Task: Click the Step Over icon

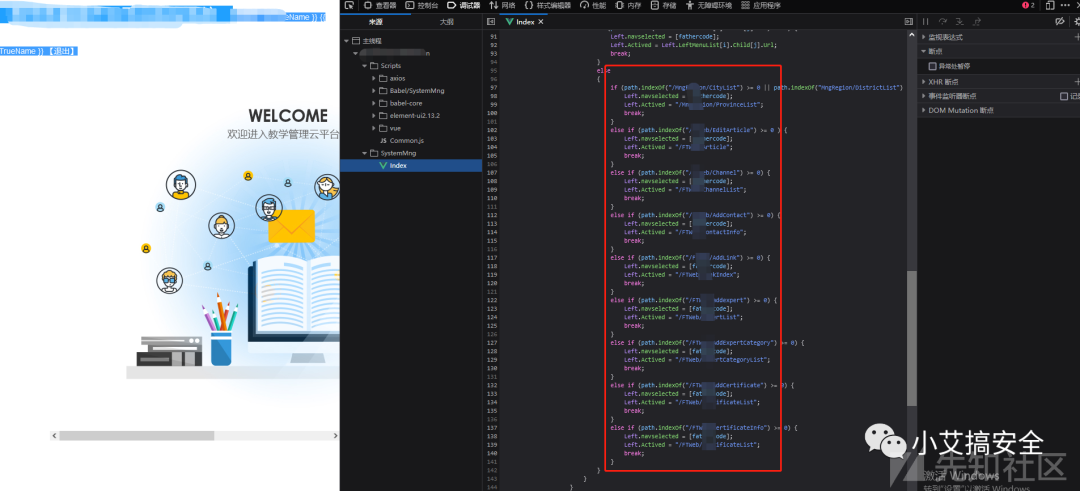Action: pos(942,22)
